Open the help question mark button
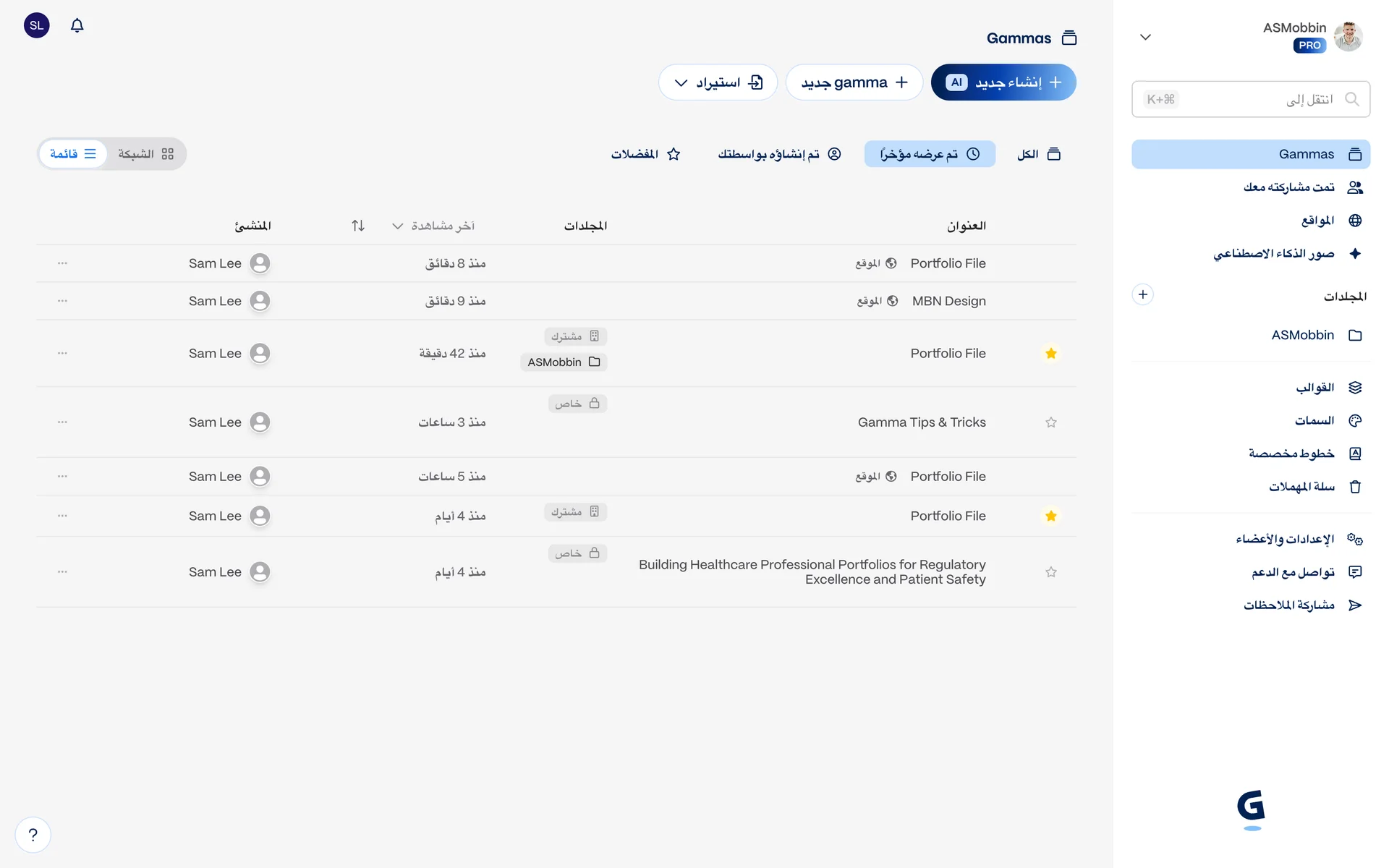1389x868 pixels. pyautogui.click(x=33, y=835)
